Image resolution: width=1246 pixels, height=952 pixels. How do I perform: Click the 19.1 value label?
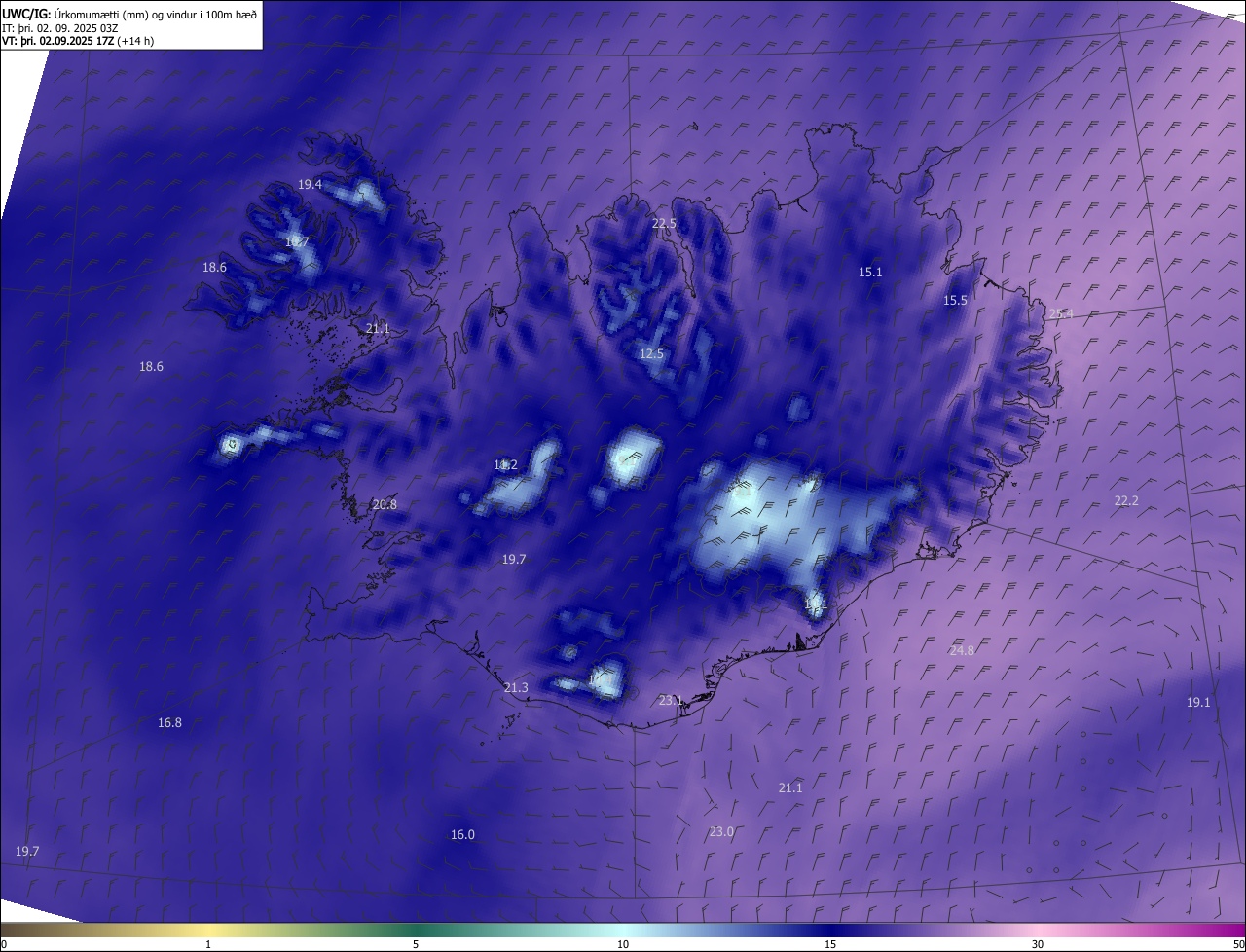click(x=1198, y=703)
